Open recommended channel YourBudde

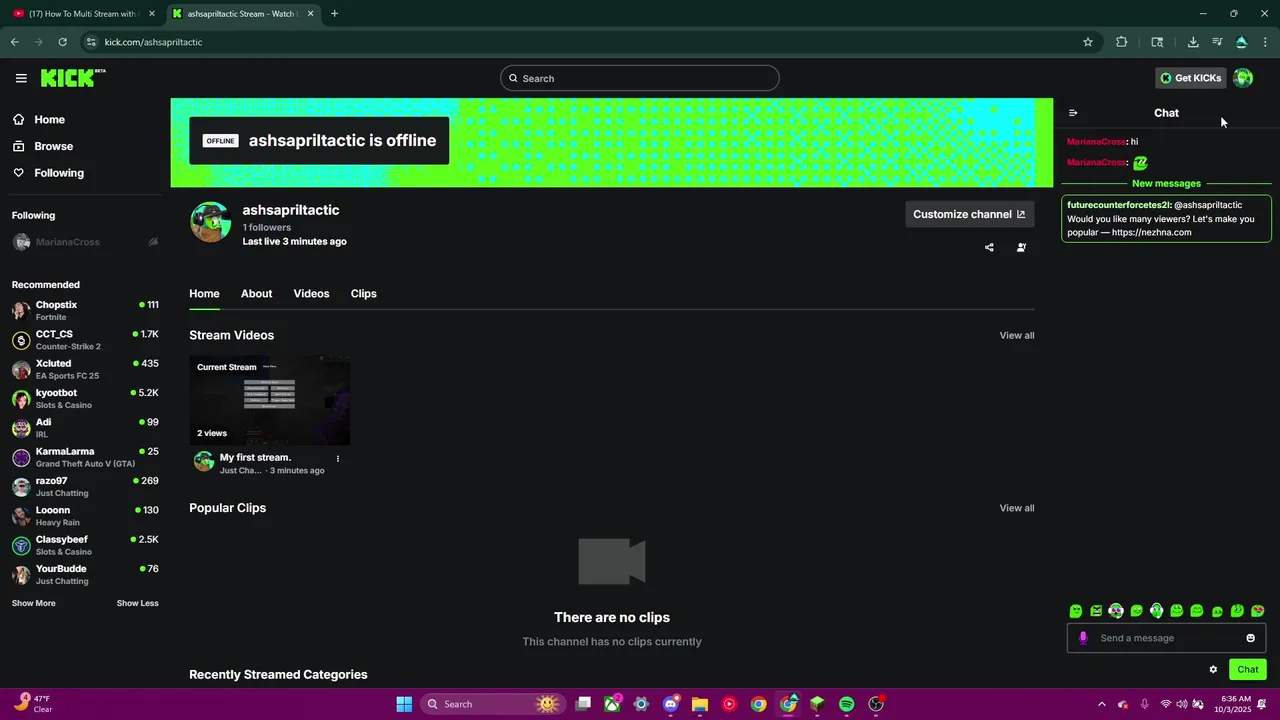[85, 574]
